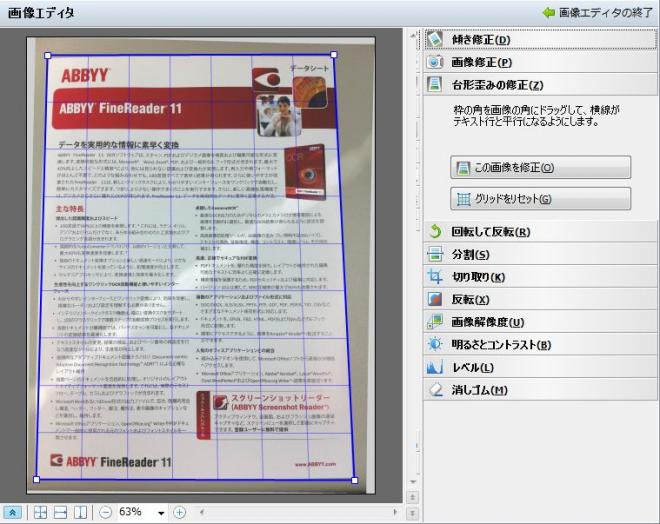
Task: Click the split page icon beside 分割
Action: coord(435,254)
